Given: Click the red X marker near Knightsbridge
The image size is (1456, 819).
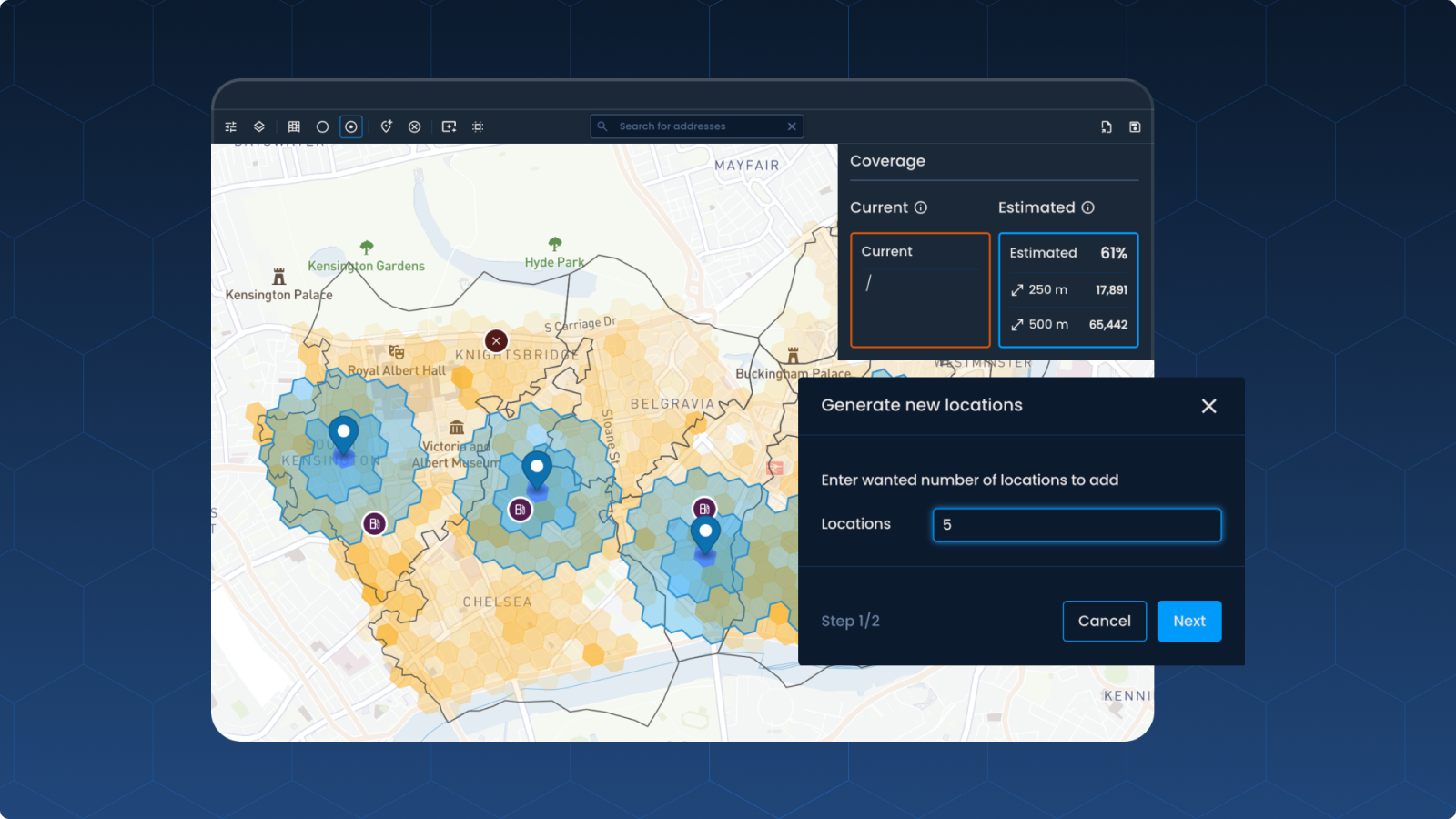Looking at the screenshot, I should pyautogui.click(x=496, y=341).
